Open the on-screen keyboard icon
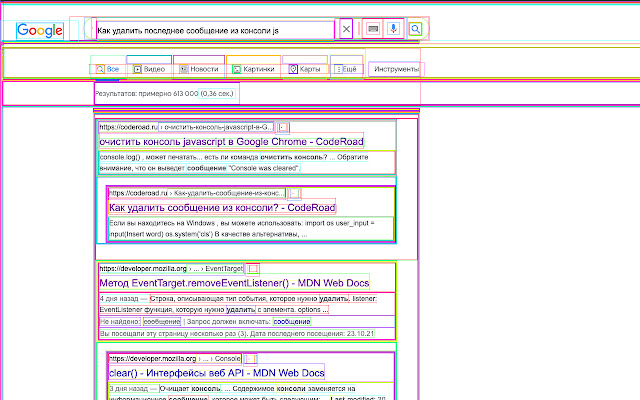This screenshot has width=640, height=400. [373, 29]
